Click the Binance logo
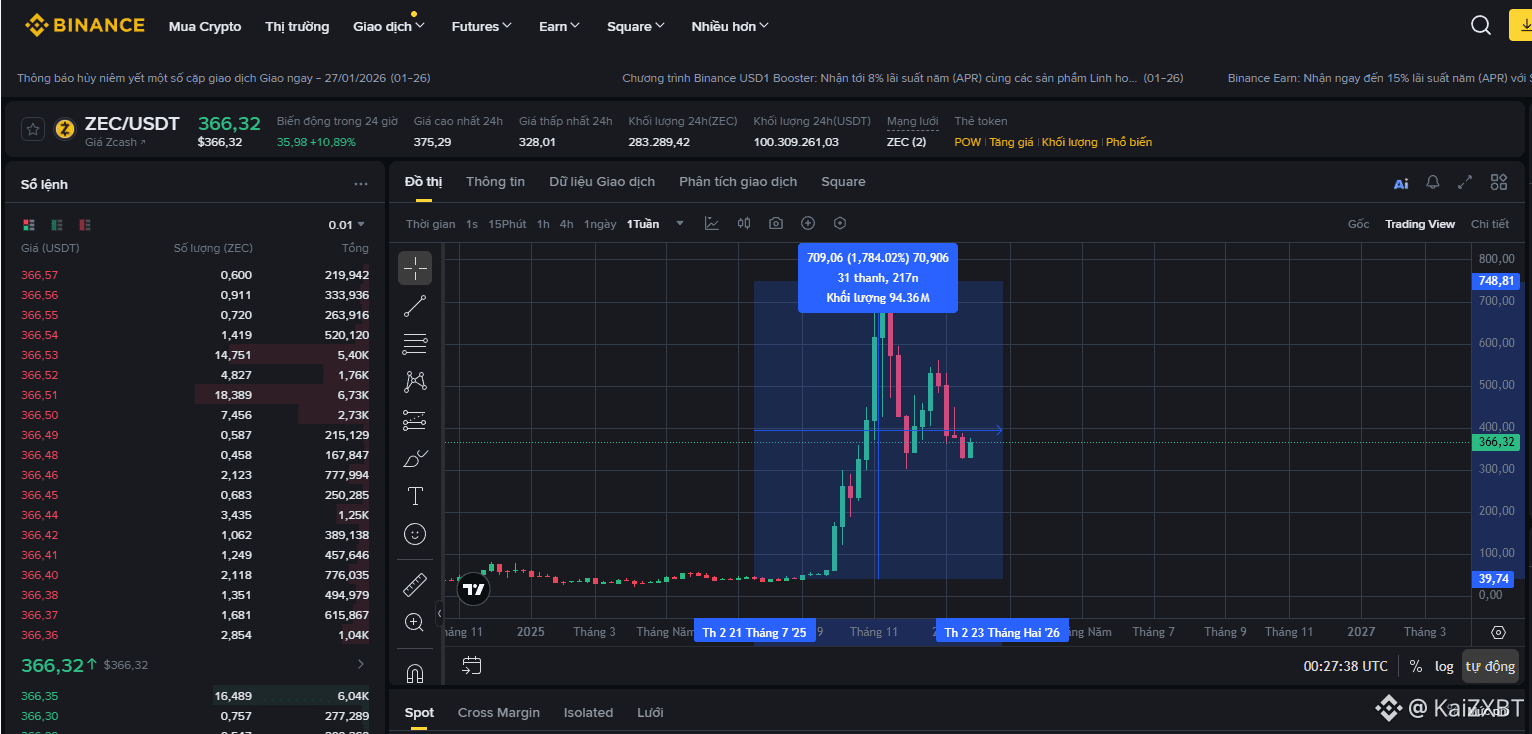The image size is (1532, 734). 85,26
